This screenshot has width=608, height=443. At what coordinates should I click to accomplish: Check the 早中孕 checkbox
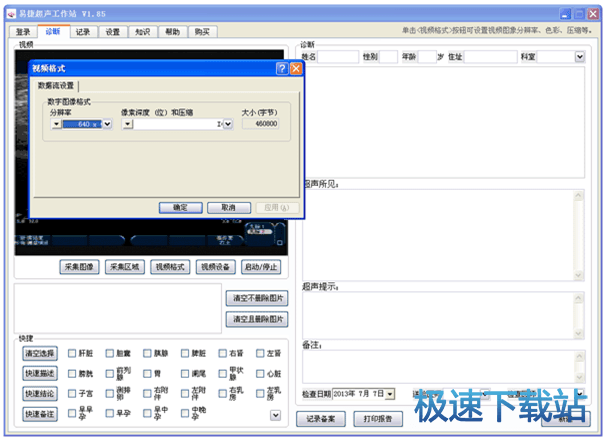[x=147, y=414]
